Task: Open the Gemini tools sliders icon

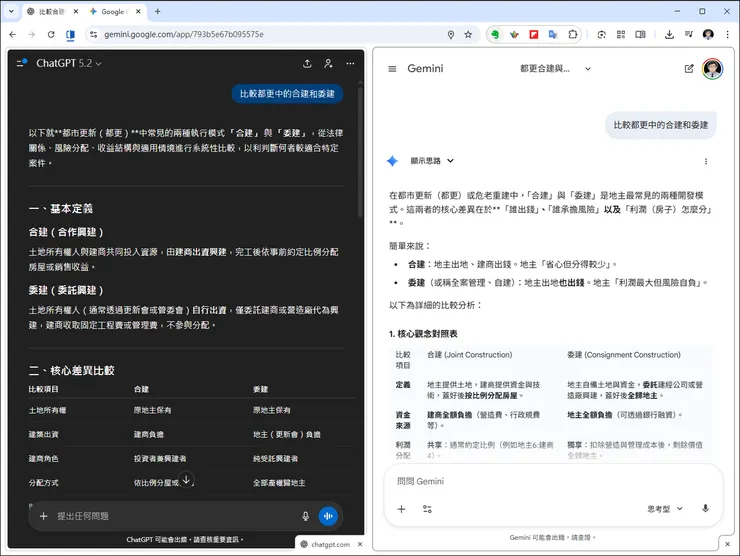Action: (427, 509)
